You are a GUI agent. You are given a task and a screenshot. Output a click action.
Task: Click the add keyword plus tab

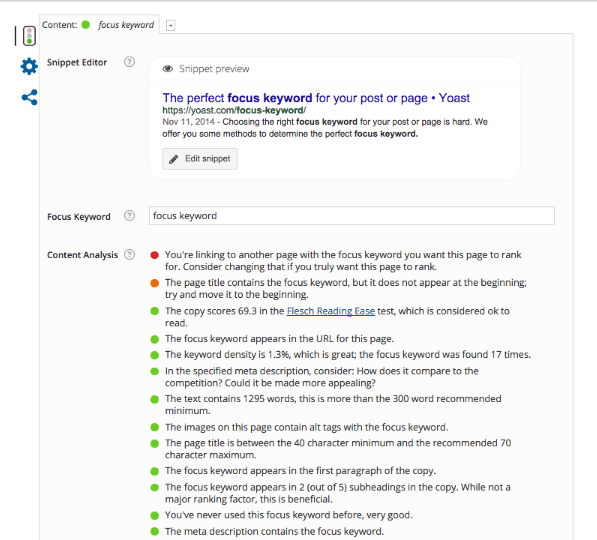pyautogui.click(x=171, y=26)
